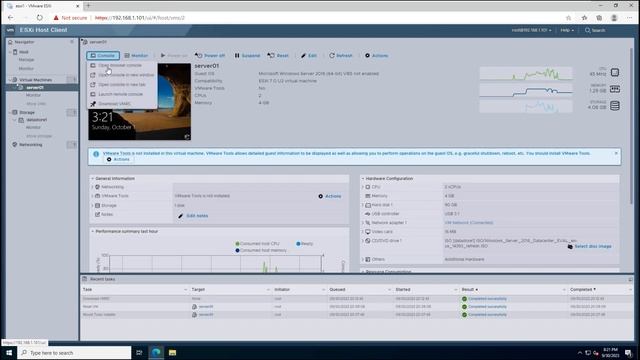
Task: Open Microsoft Edge from the taskbar
Action: coord(156,353)
